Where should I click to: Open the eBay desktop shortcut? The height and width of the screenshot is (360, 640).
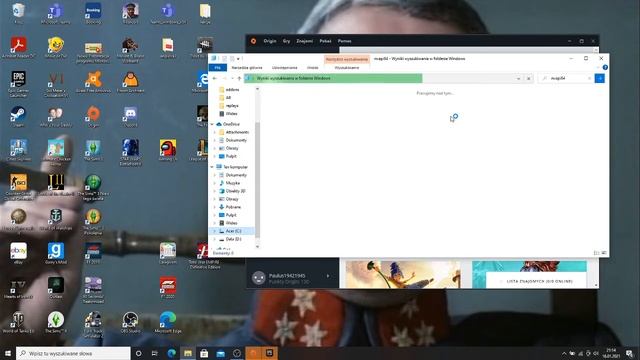click(18, 253)
